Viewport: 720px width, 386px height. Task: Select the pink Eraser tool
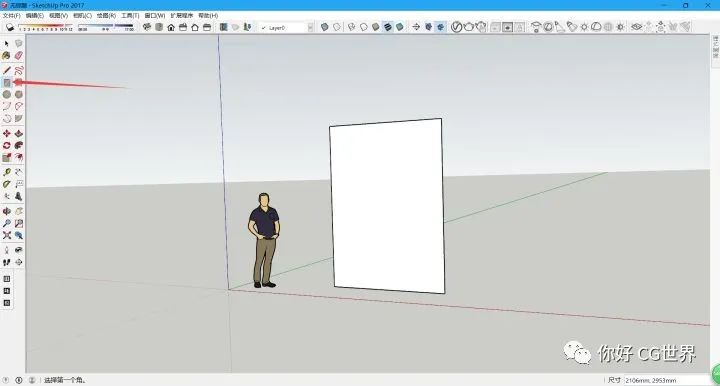coord(18,56)
